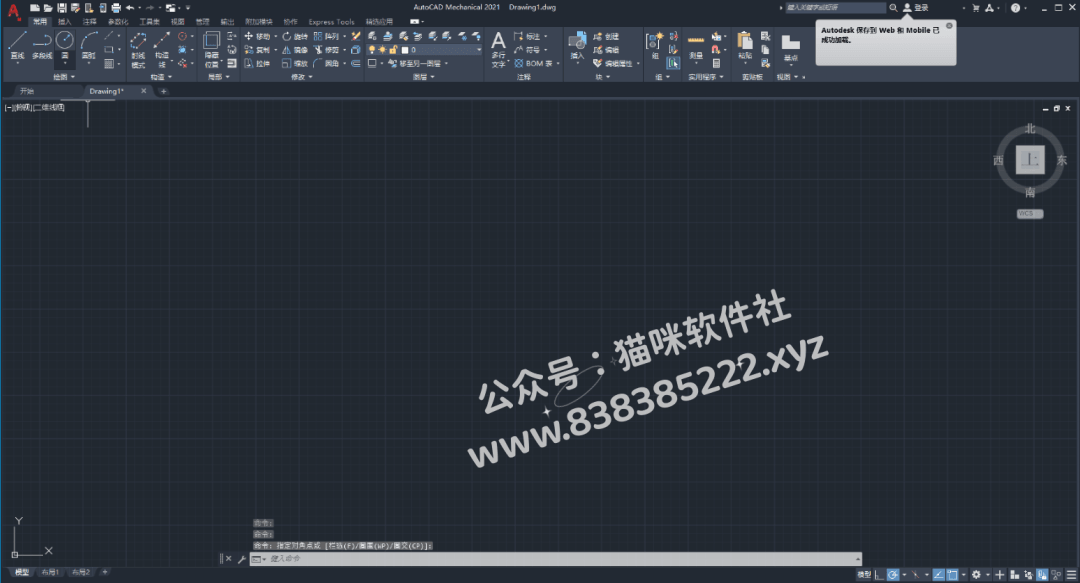Toggle polar tracking in status bar
1080x583 pixels.
coord(893,575)
